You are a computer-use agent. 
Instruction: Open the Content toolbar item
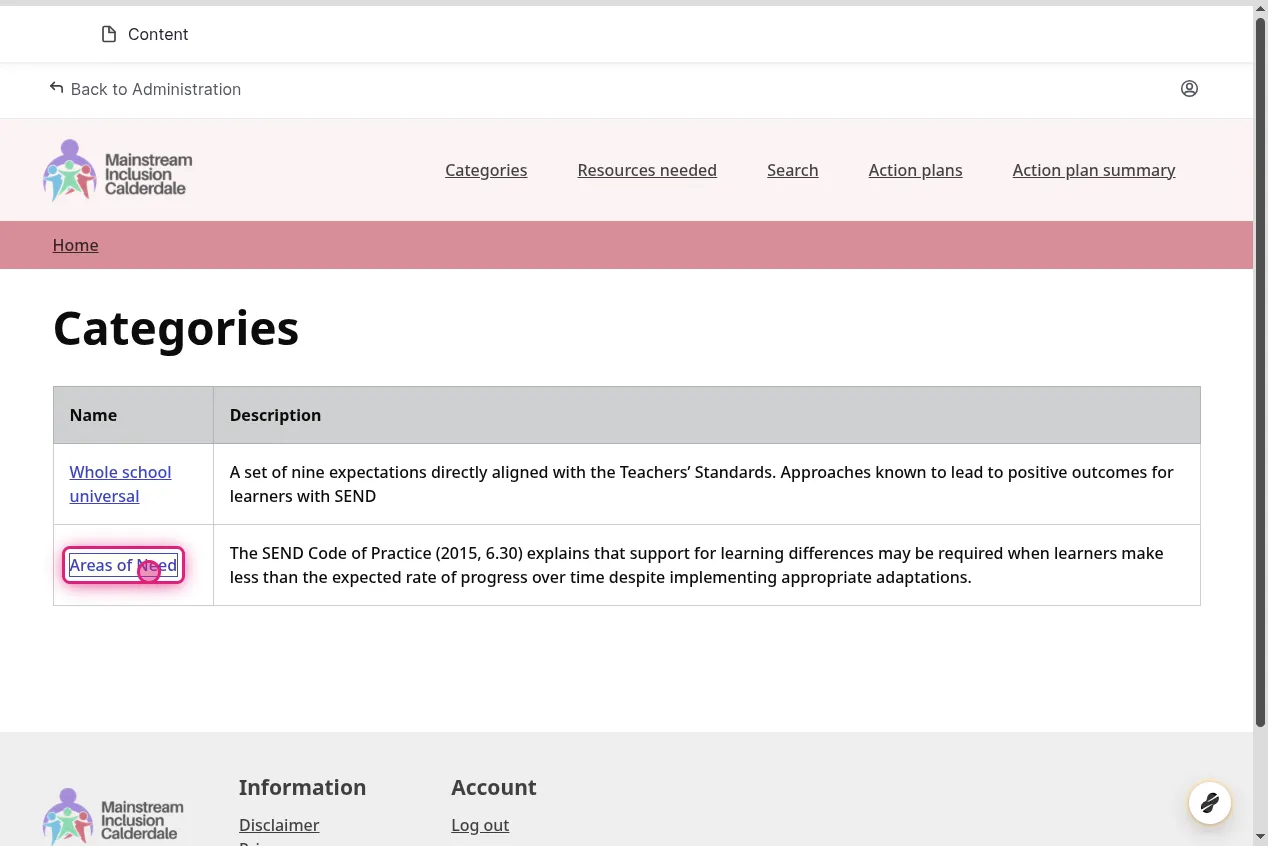pos(145,34)
